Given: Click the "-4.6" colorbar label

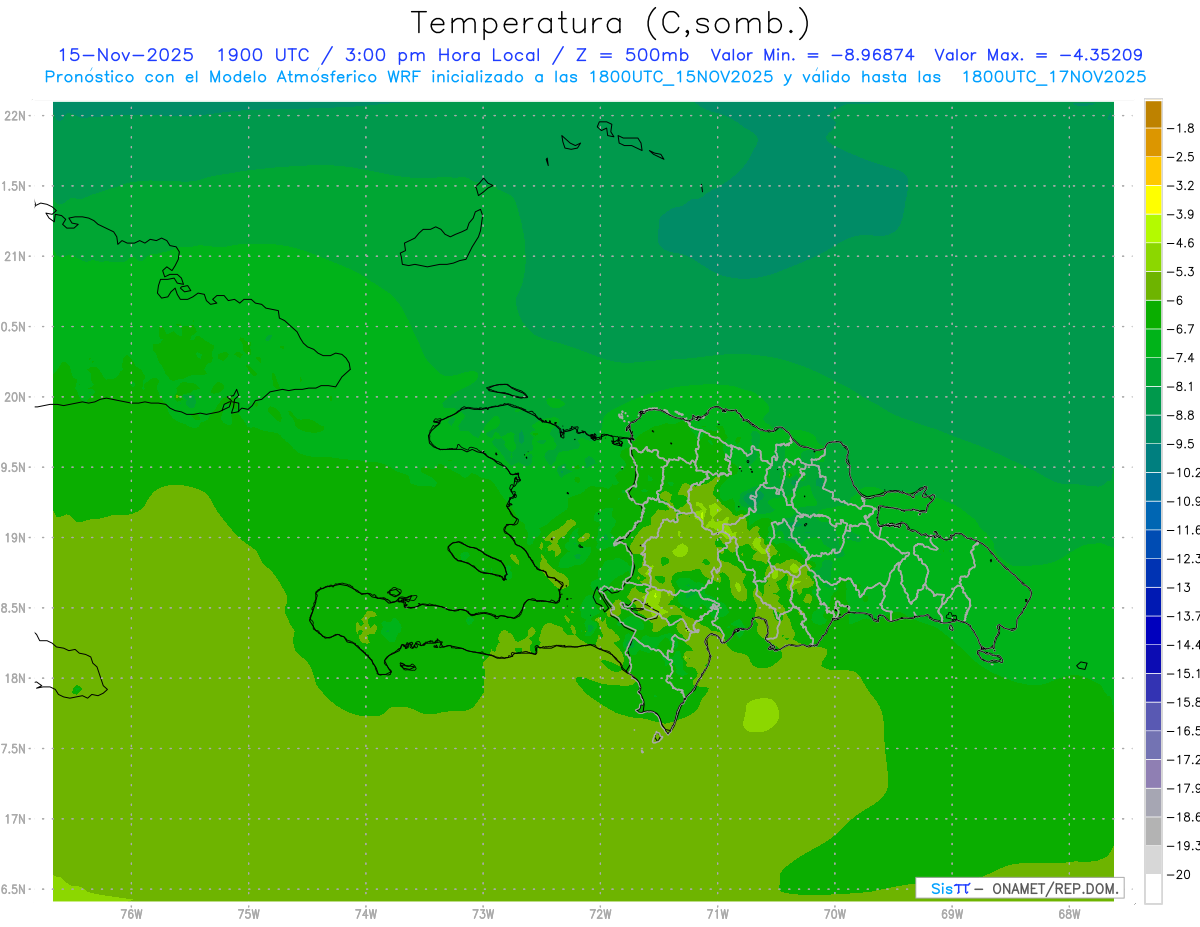Looking at the screenshot, I should pyautogui.click(x=1182, y=243).
